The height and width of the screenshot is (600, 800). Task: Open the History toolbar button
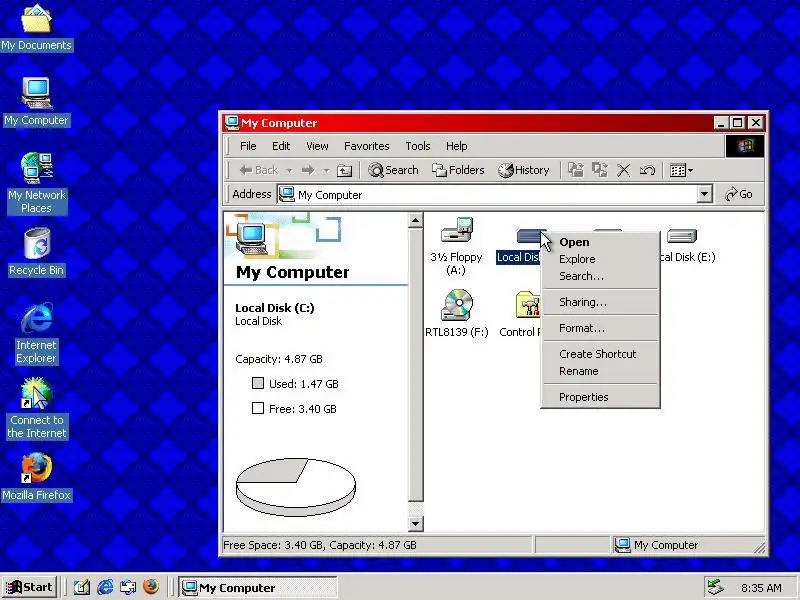(x=524, y=170)
